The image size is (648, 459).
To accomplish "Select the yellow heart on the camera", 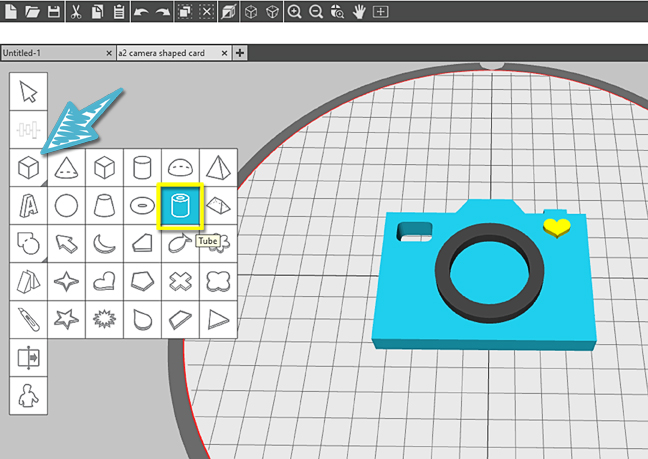I will coord(557,228).
